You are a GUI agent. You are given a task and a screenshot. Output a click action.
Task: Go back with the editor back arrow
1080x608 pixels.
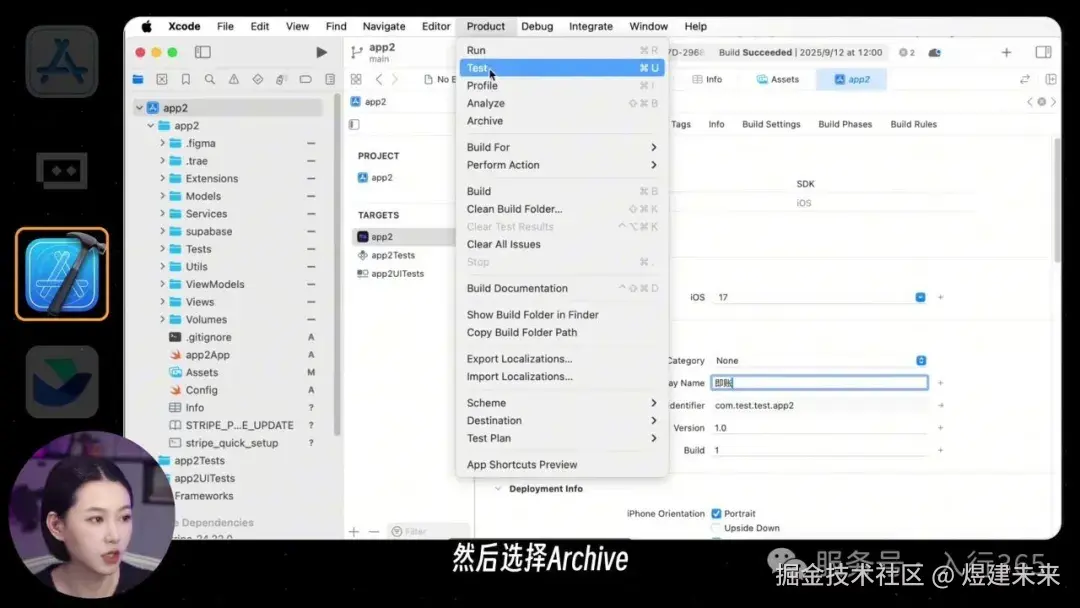pos(379,79)
